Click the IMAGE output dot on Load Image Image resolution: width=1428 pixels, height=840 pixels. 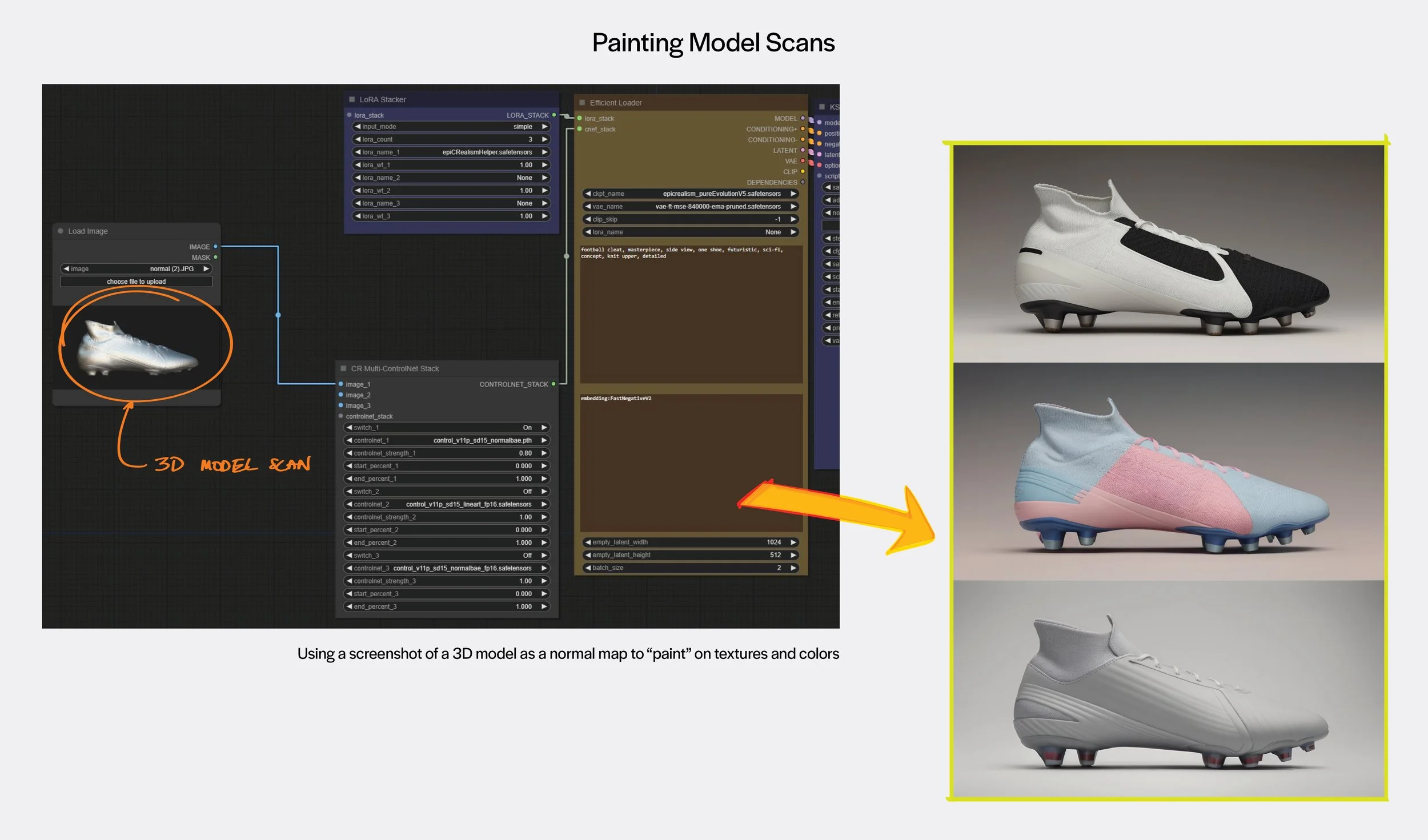215,247
